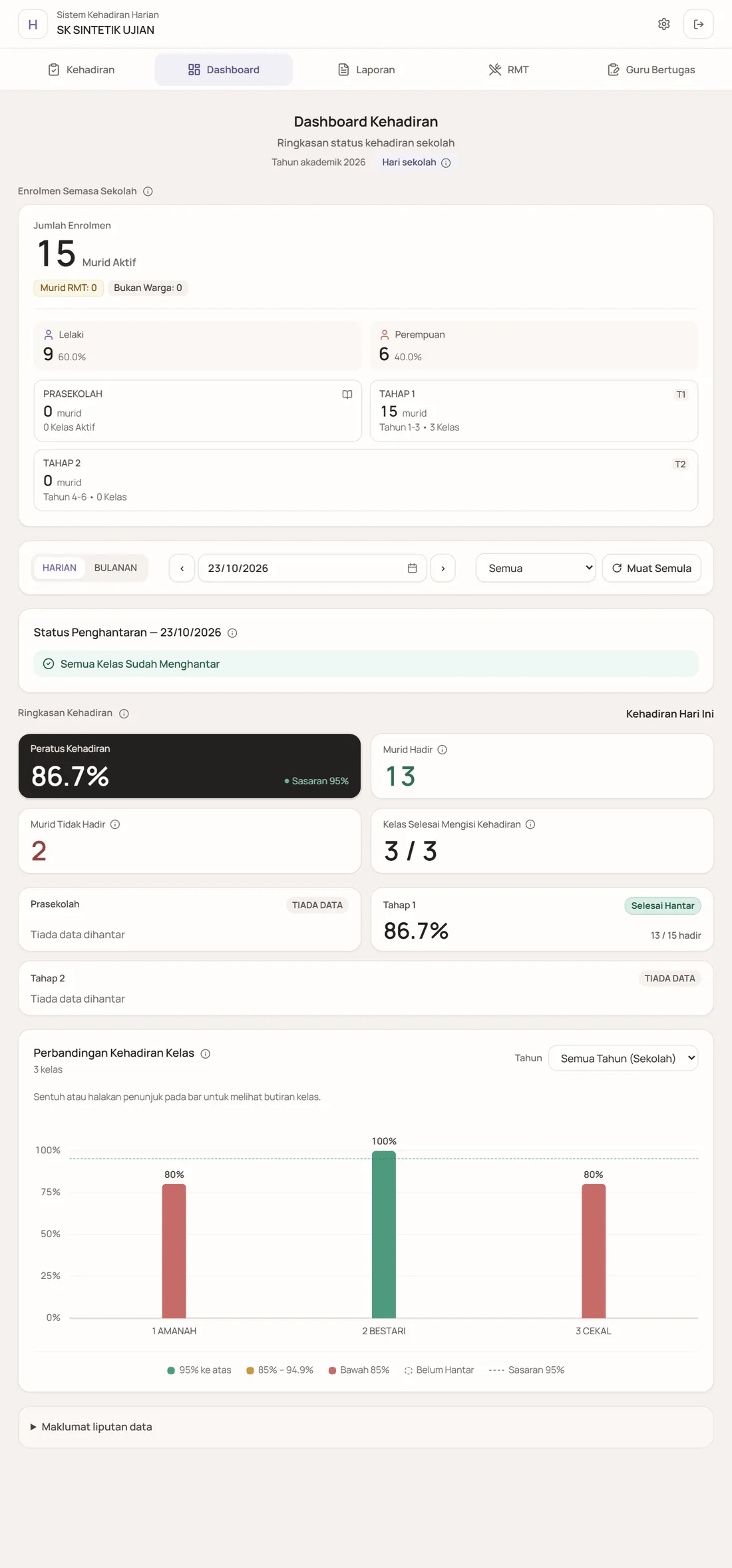Click the Lelaki person icon
Viewport: 732px width, 1568px height.
point(49,335)
